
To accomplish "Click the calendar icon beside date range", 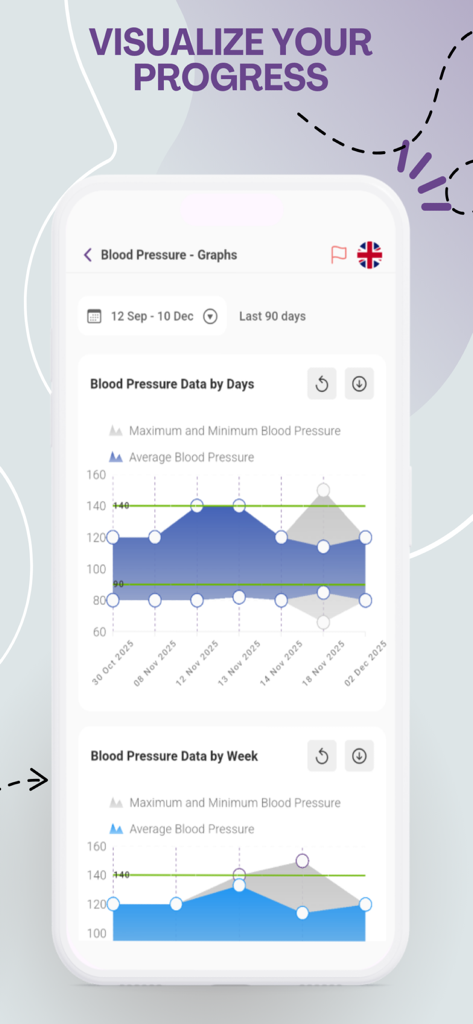I will [x=94, y=317].
